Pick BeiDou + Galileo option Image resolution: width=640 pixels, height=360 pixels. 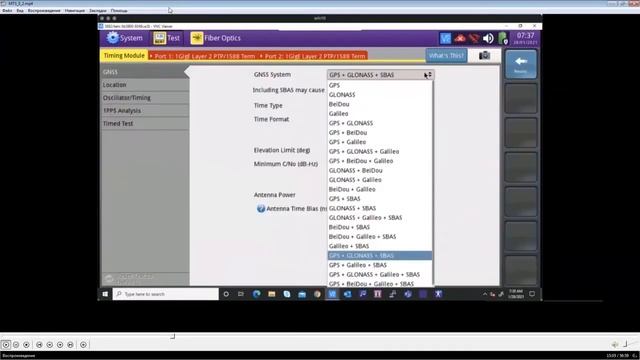tap(380, 189)
